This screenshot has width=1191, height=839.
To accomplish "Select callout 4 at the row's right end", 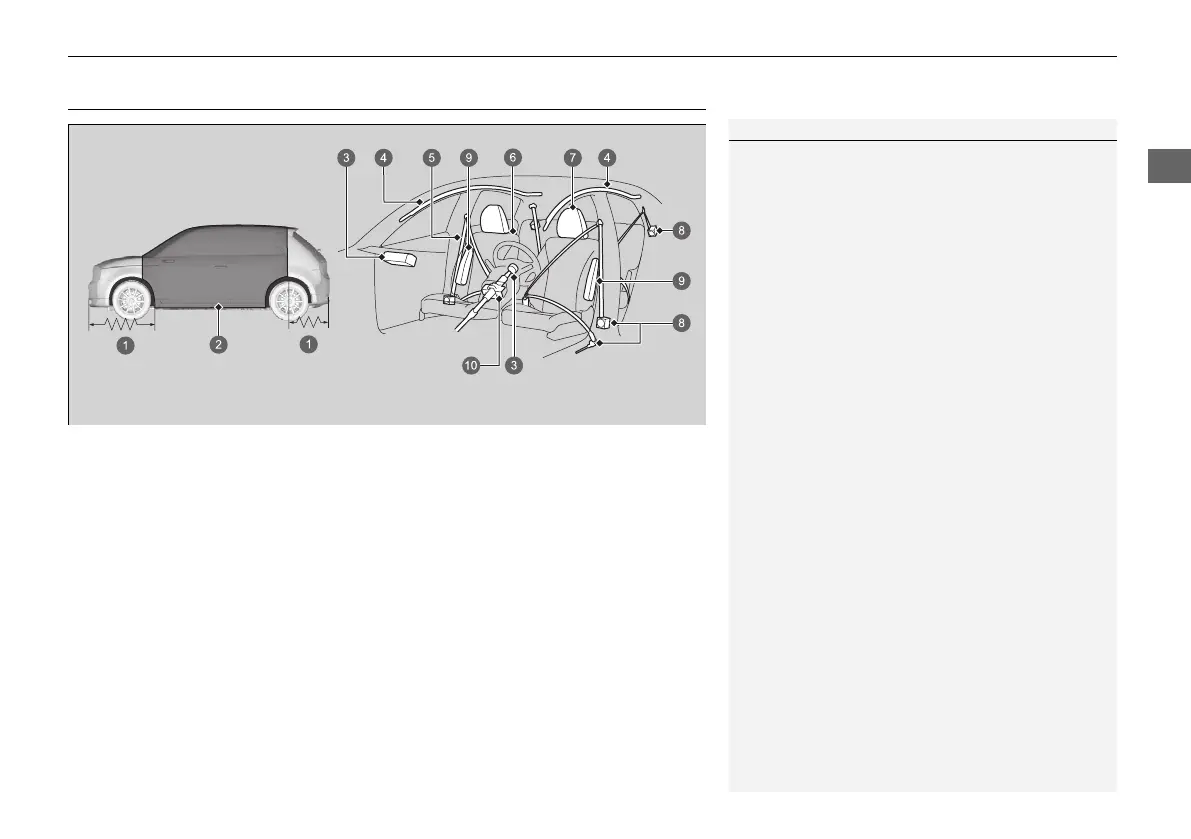I will 606,158.
